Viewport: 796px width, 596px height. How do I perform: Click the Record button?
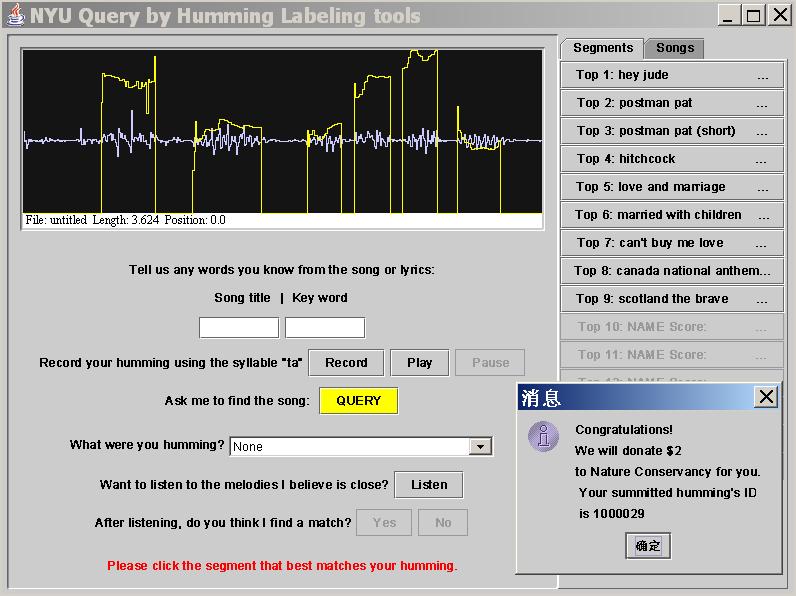click(346, 363)
